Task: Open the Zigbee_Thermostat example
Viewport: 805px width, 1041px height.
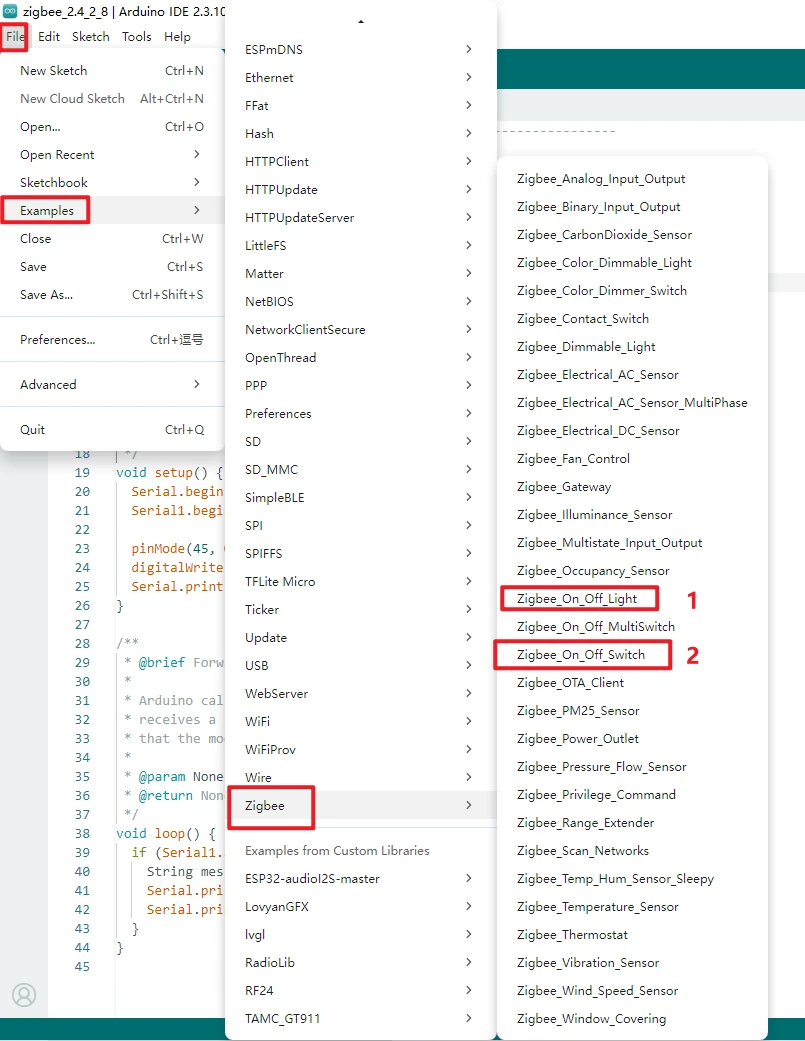Action: click(x=632, y=934)
